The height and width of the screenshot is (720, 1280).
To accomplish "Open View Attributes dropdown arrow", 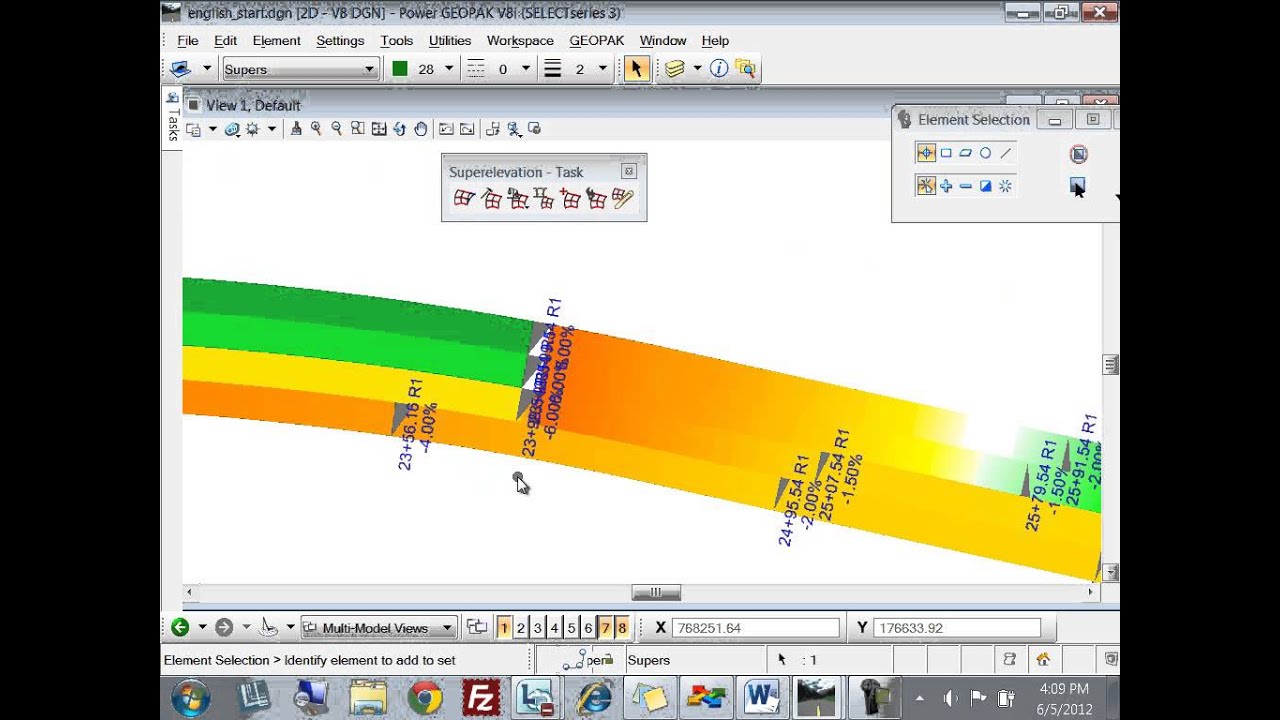I will [x=212, y=129].
